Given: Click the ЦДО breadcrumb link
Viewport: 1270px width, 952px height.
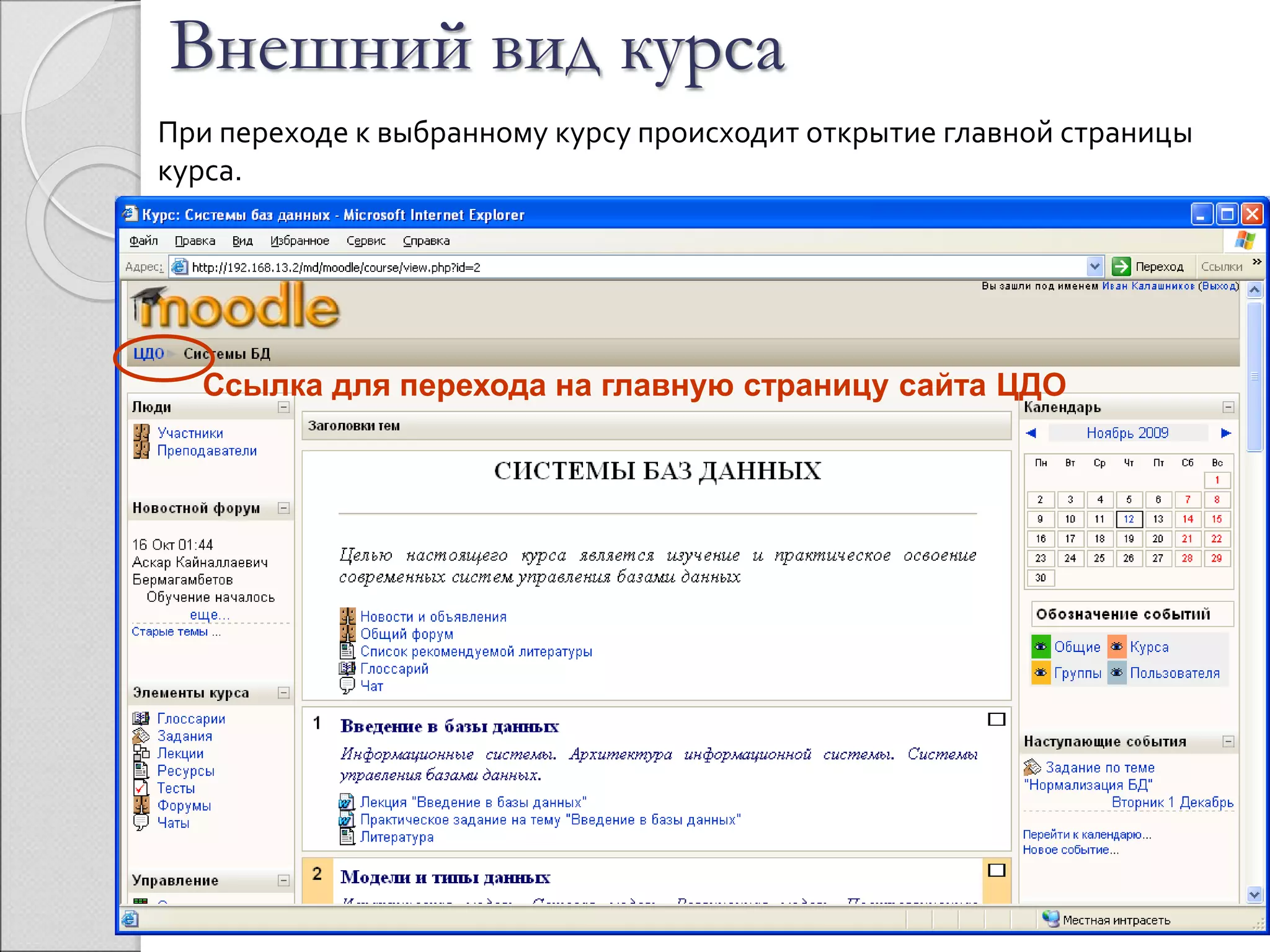Looking at the screenshot, I should coord(149,353).
